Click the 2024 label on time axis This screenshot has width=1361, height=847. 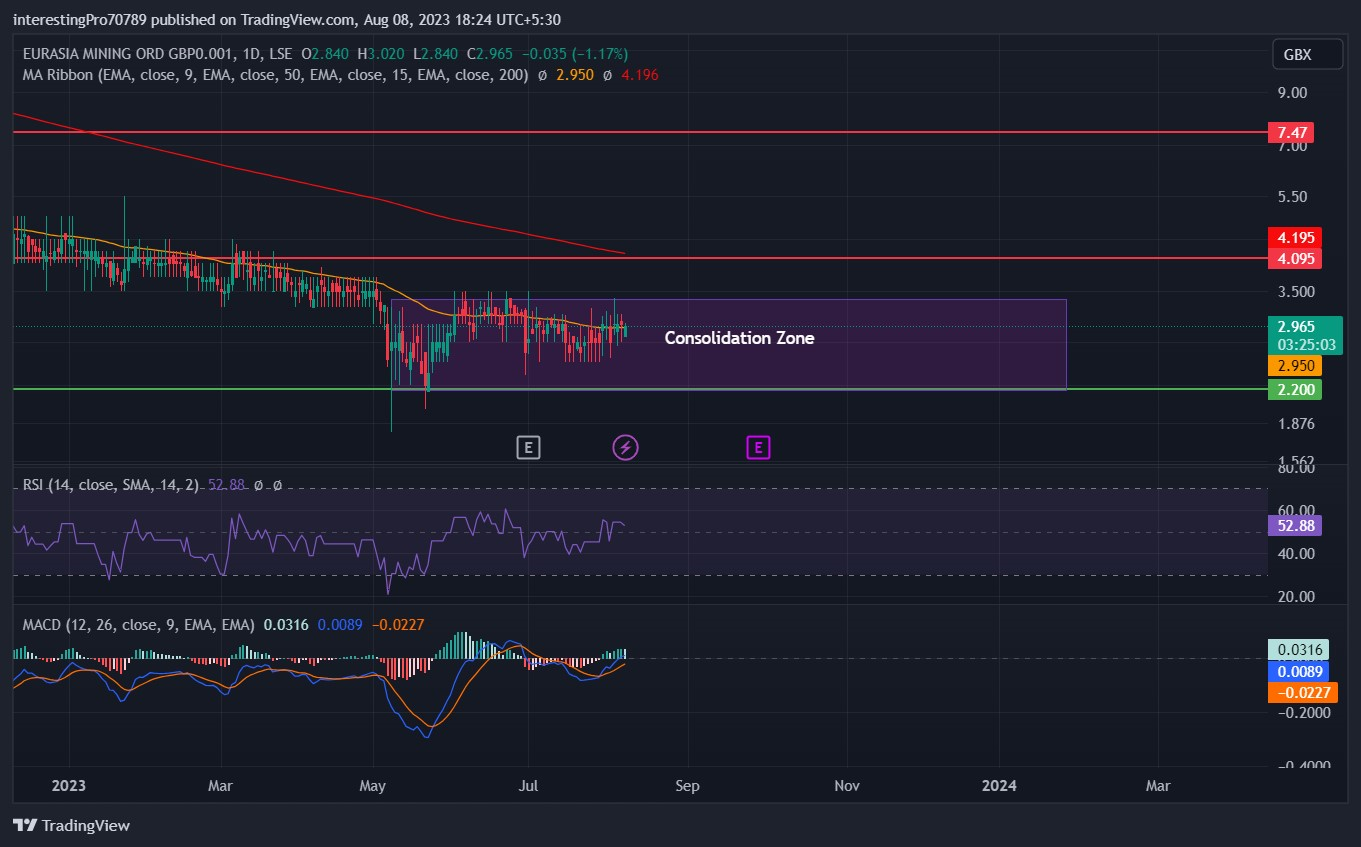tap(998, 786)
